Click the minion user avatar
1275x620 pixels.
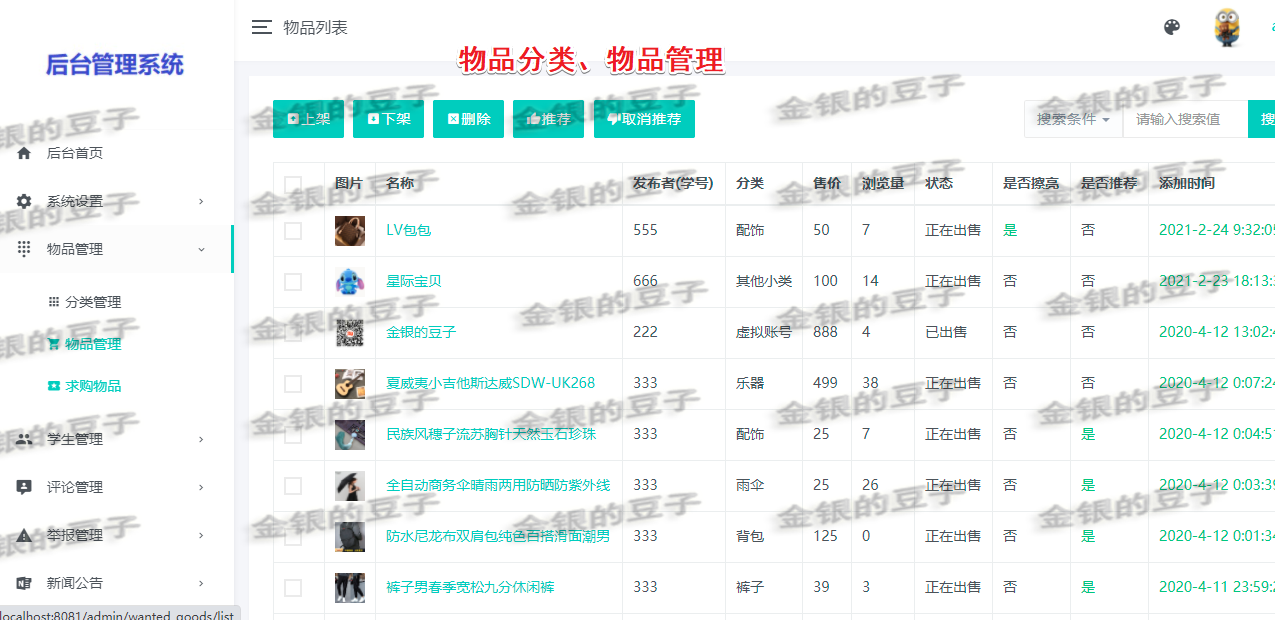click(1227, 27)
